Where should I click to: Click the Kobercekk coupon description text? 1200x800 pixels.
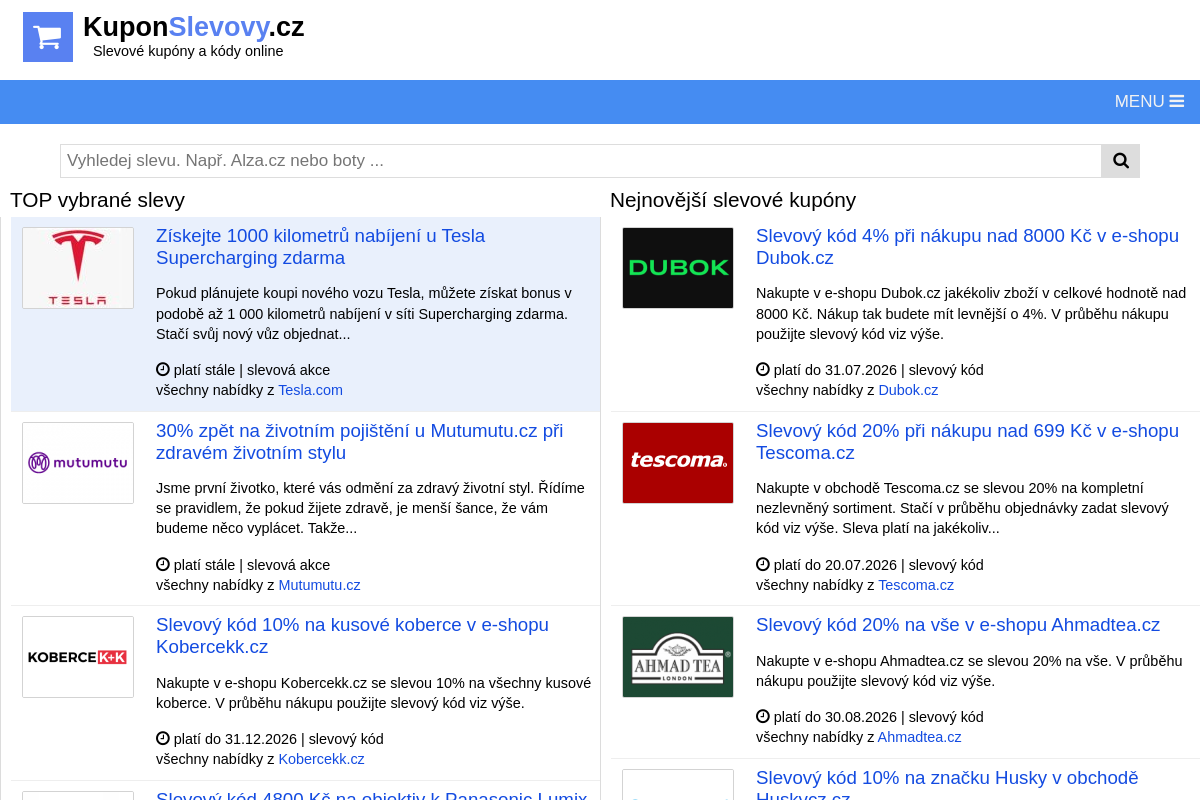[373, 693]
